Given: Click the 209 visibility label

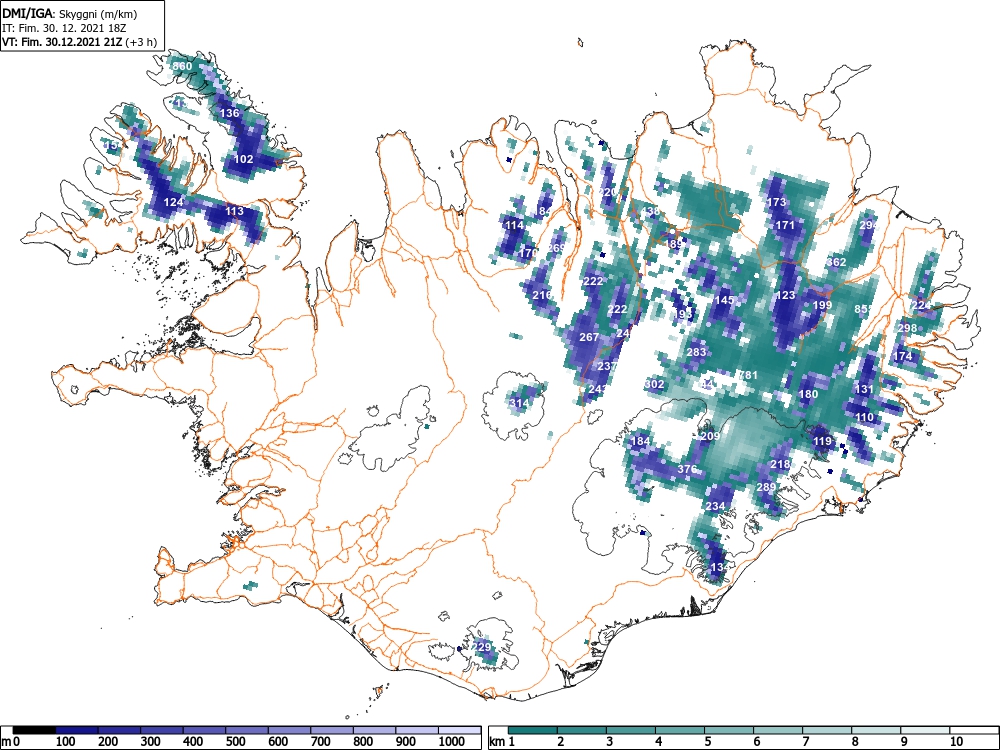Looking at the screenshot, I should point(710,437).
